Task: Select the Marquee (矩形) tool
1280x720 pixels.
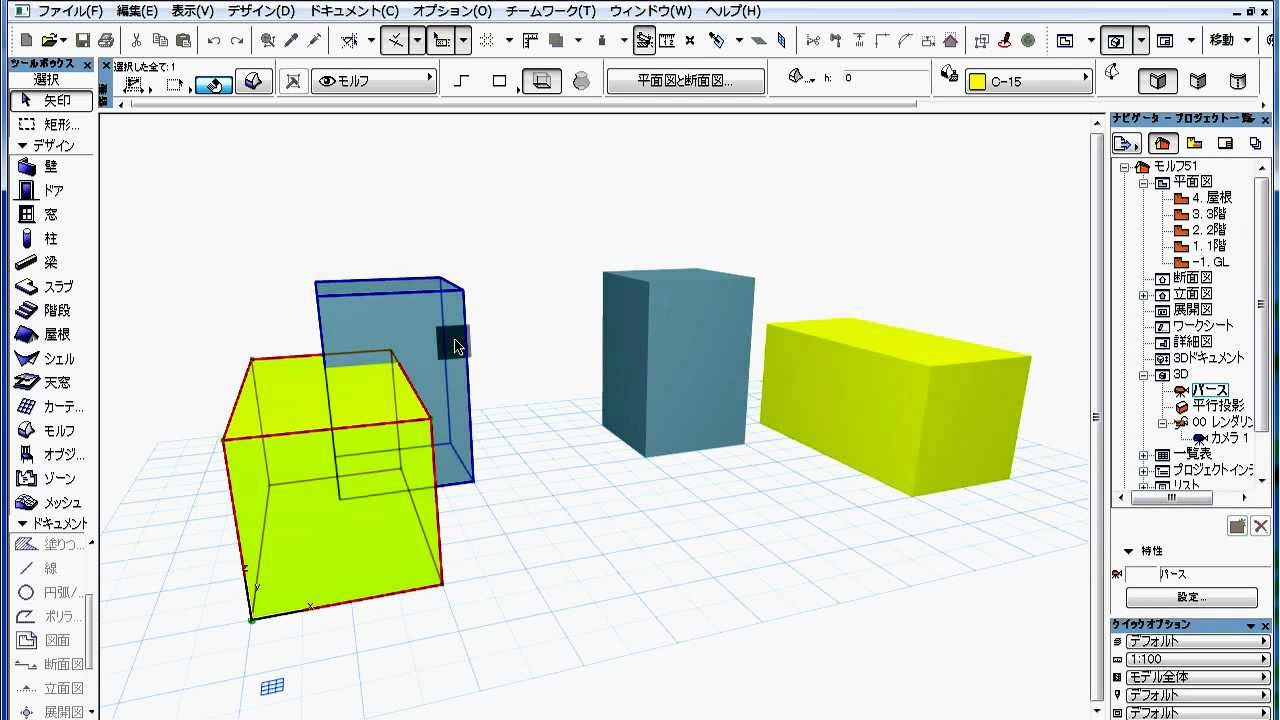Action: (x=51, y=125)
